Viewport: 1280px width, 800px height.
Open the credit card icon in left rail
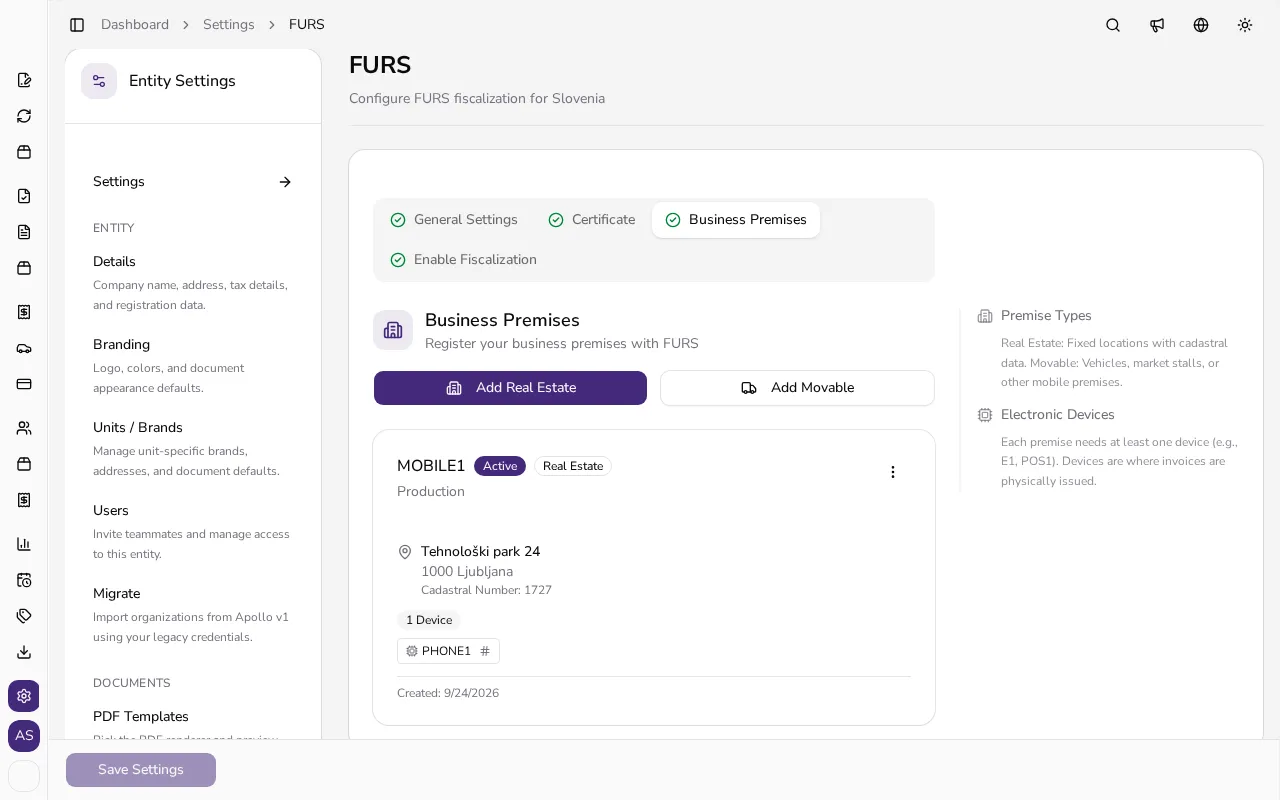point(24,384)
